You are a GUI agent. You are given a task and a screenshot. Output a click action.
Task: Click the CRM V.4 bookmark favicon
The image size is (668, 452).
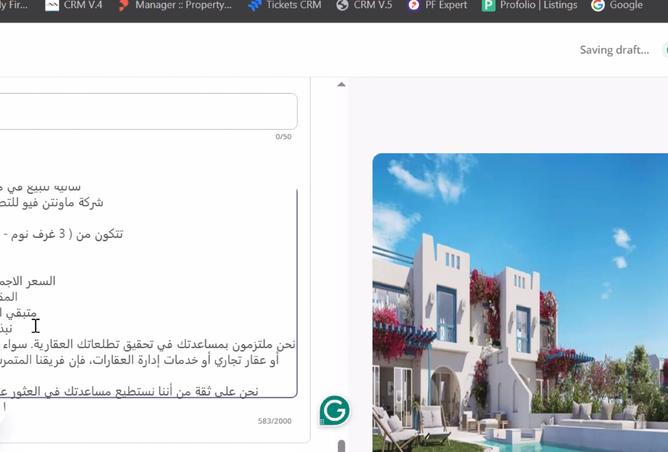tap(52, 5)
